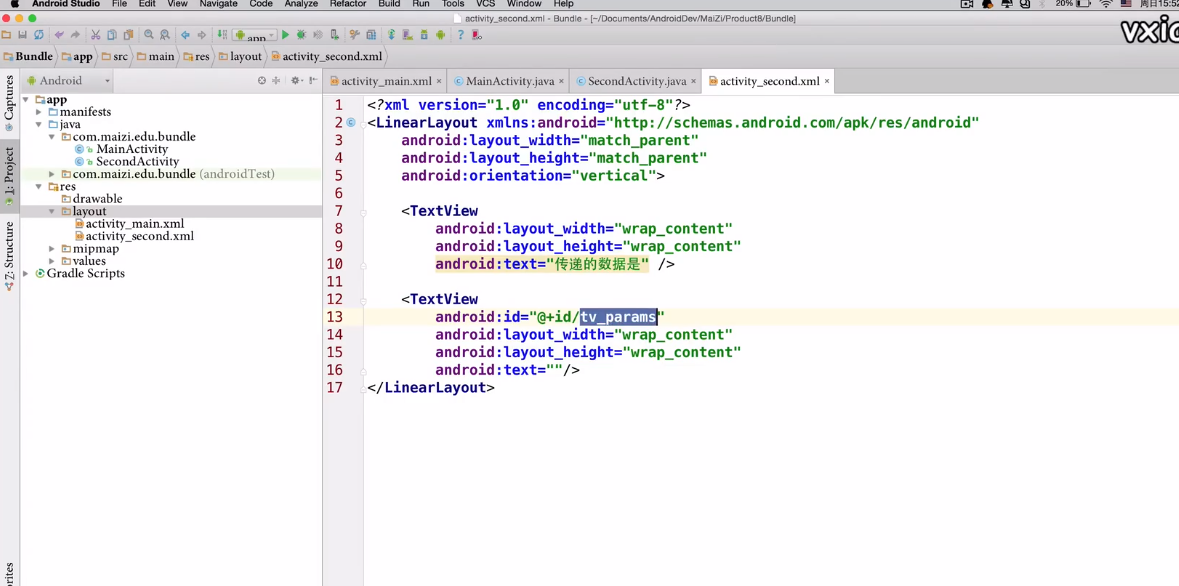Collapse the layout folder in the project tree
Viewport: 1179px width, 586px height.
click(51, 211)
